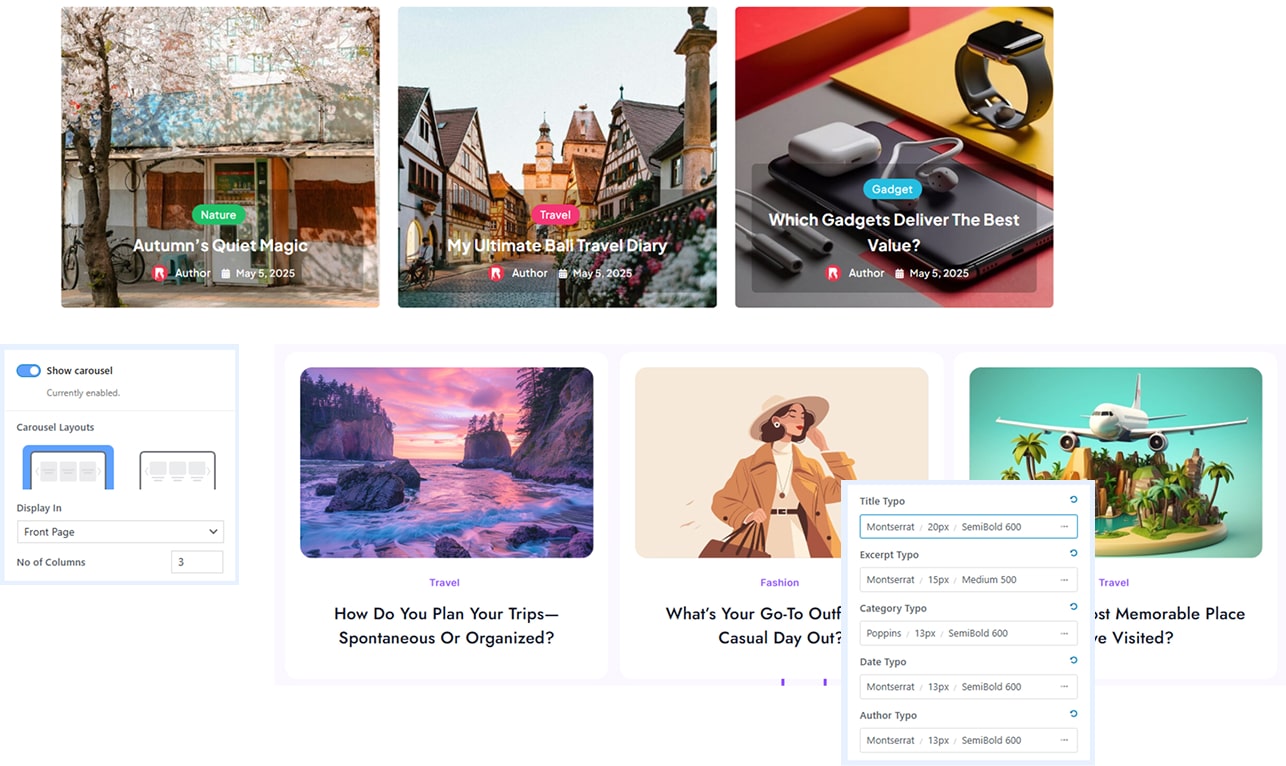The width and height of the screenshot is (1286, 766).
Task: Click Date Typo reset icon
Action: pyautogui.click(x=1073, y=660)
